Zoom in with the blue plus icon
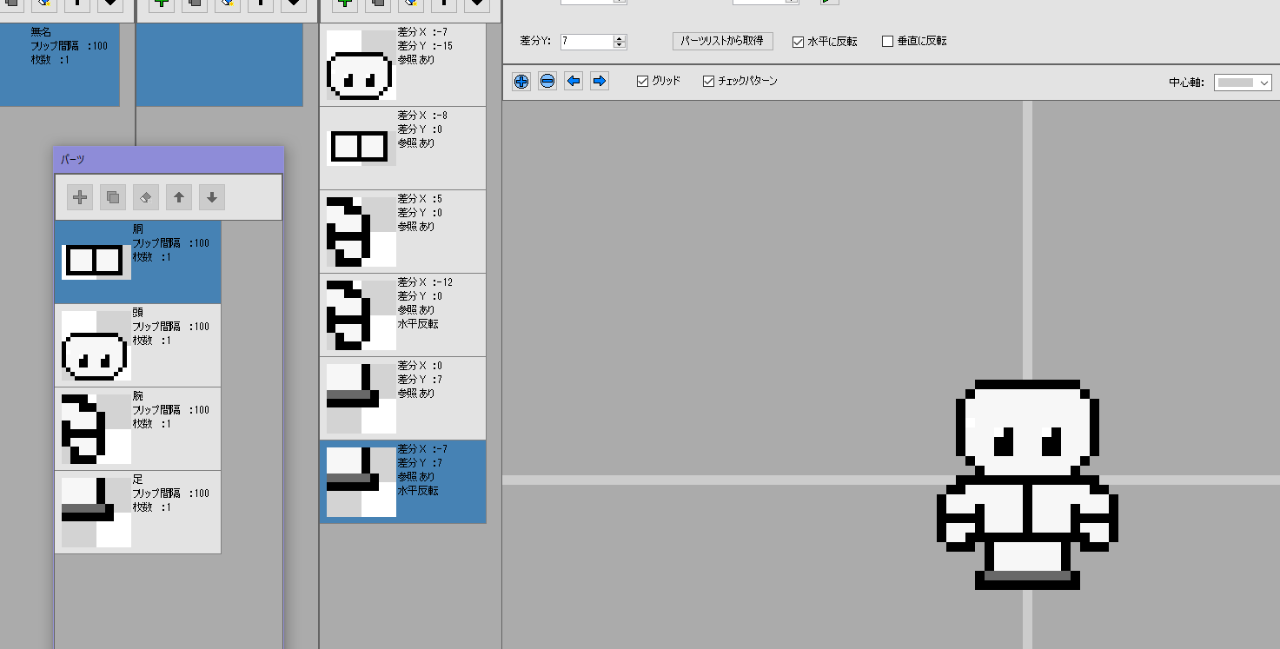This screenshot has width=1280, height=649. 521,81
